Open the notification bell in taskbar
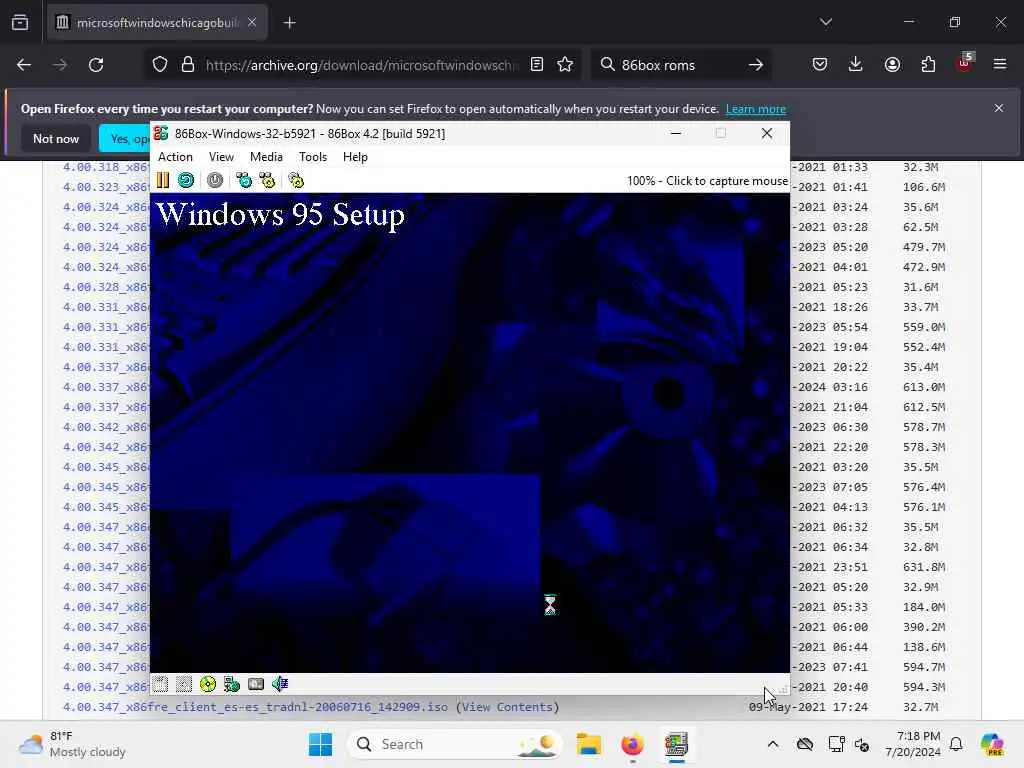 coord(956,744)
